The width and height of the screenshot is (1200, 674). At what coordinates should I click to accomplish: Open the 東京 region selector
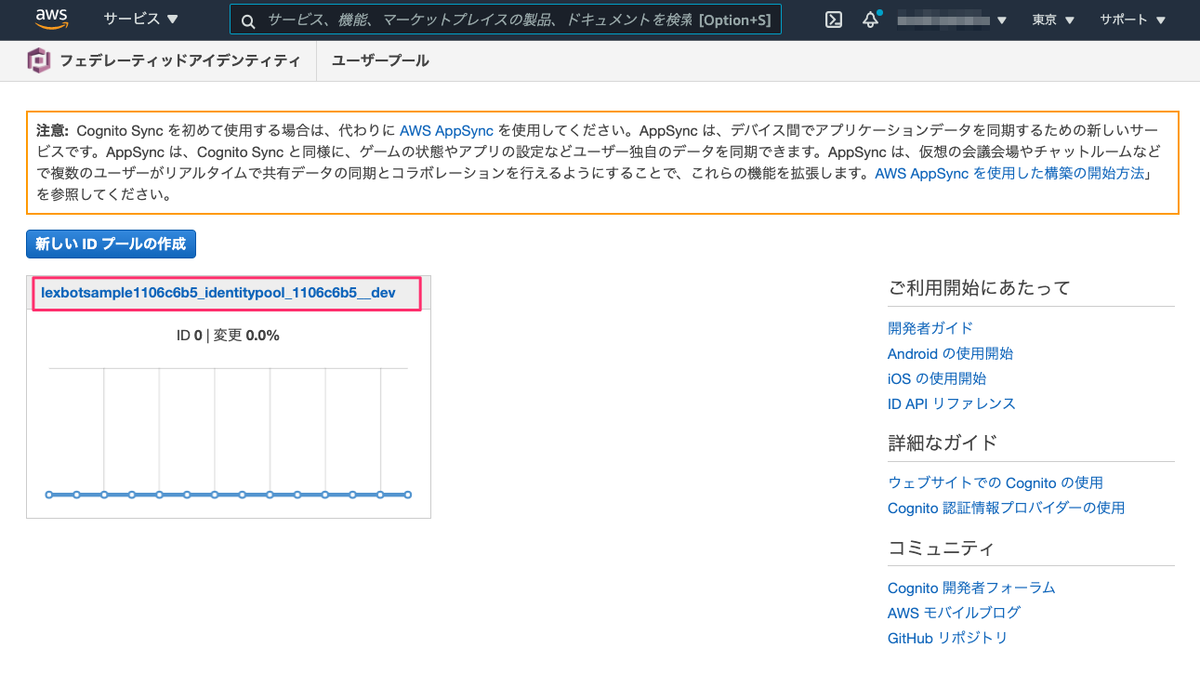click(x=1052, y=19)
